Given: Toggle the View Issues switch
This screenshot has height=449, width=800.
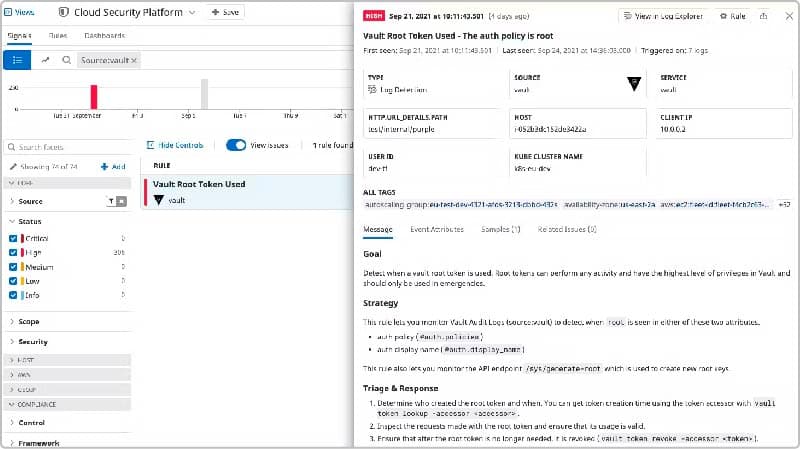Looking at the screenshot, I should coord(236,145).
